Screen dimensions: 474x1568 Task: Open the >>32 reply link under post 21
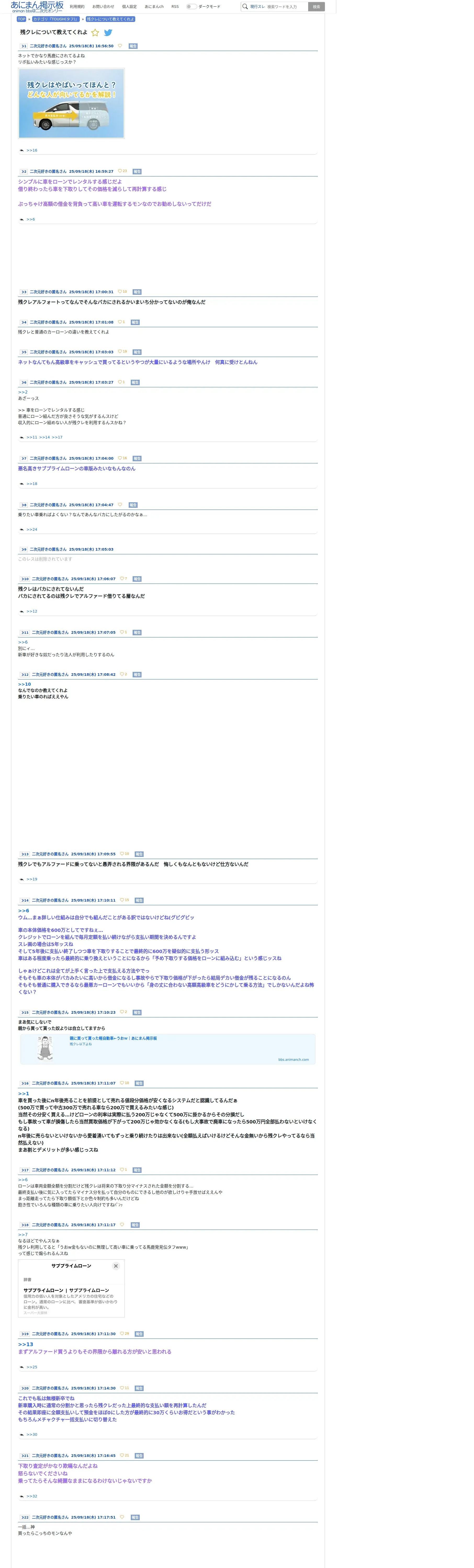32,1496
